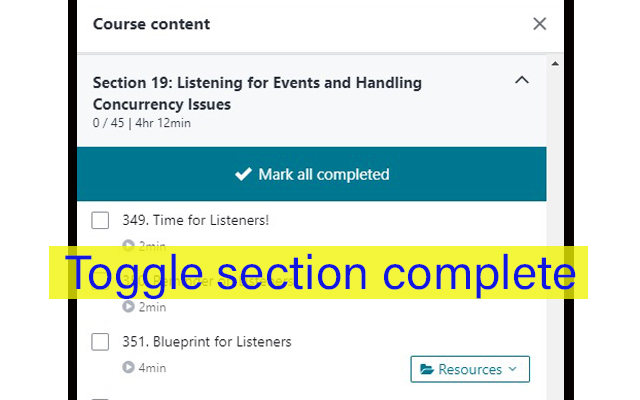Click the 0 / 45 progress text

click(x=108, y=123)
